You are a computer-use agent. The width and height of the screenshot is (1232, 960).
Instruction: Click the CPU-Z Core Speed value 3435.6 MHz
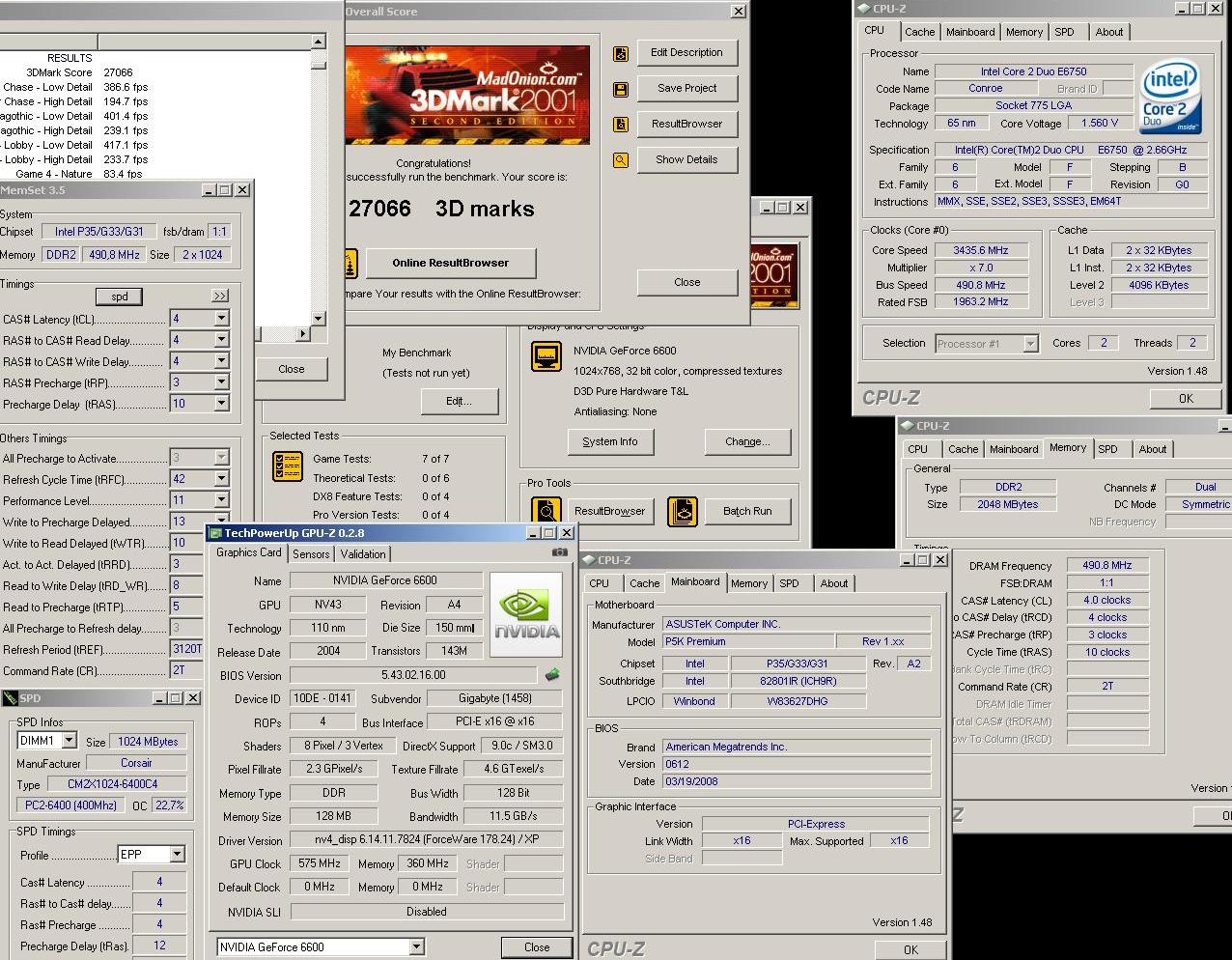(980, 250)
